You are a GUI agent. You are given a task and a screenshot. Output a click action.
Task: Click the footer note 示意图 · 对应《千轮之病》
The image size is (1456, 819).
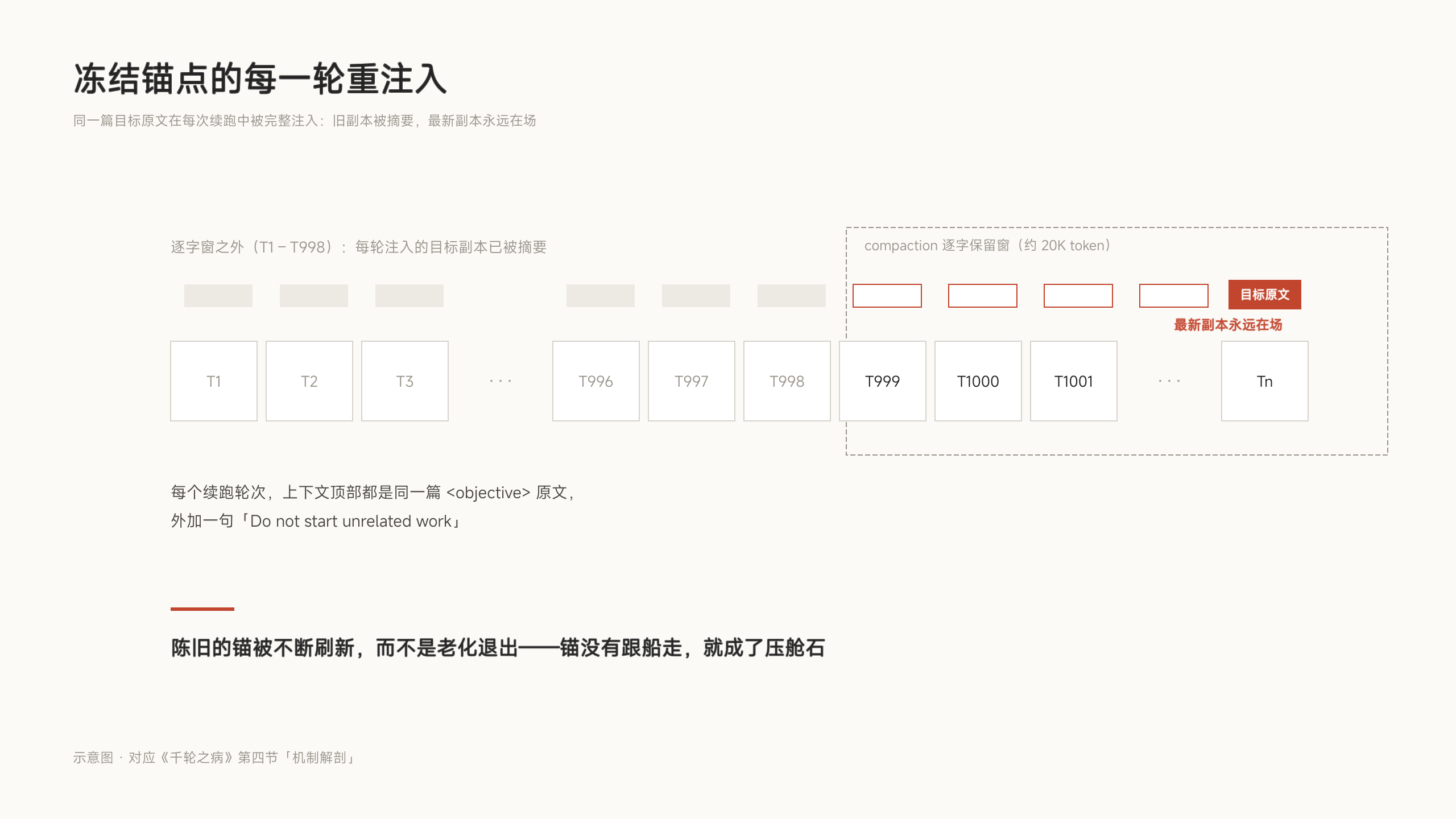[x=214, y=758]
